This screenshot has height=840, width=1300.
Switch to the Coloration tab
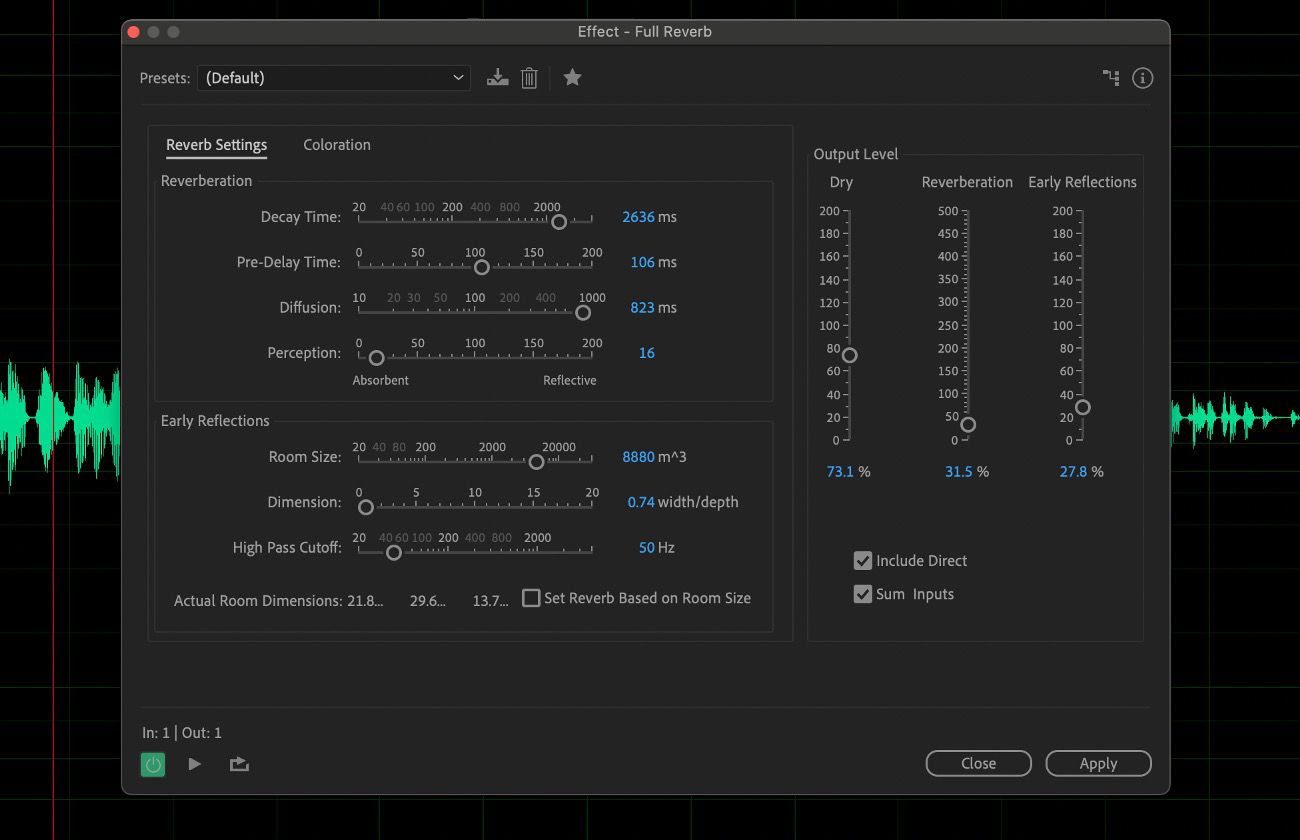336,145
